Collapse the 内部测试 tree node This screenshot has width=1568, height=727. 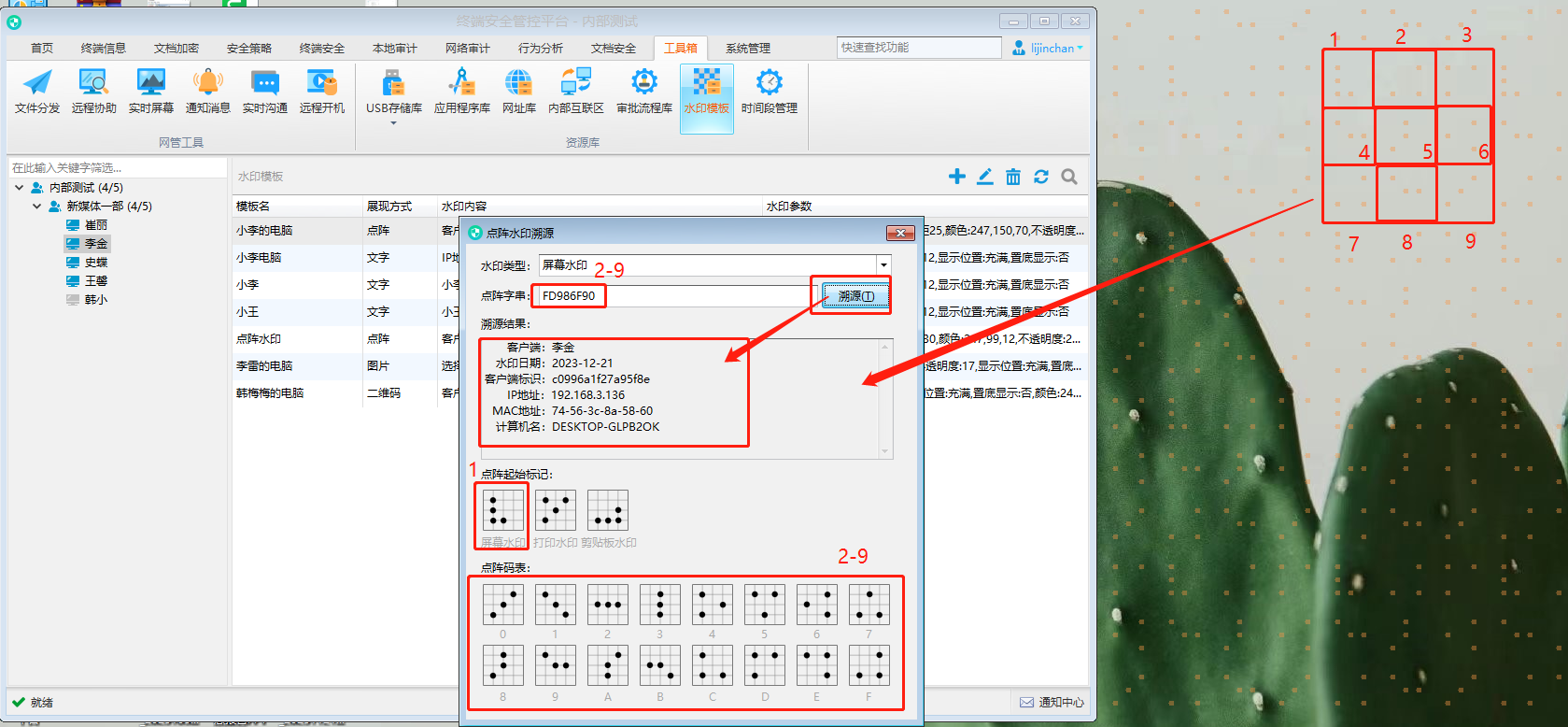coord(20,188)
